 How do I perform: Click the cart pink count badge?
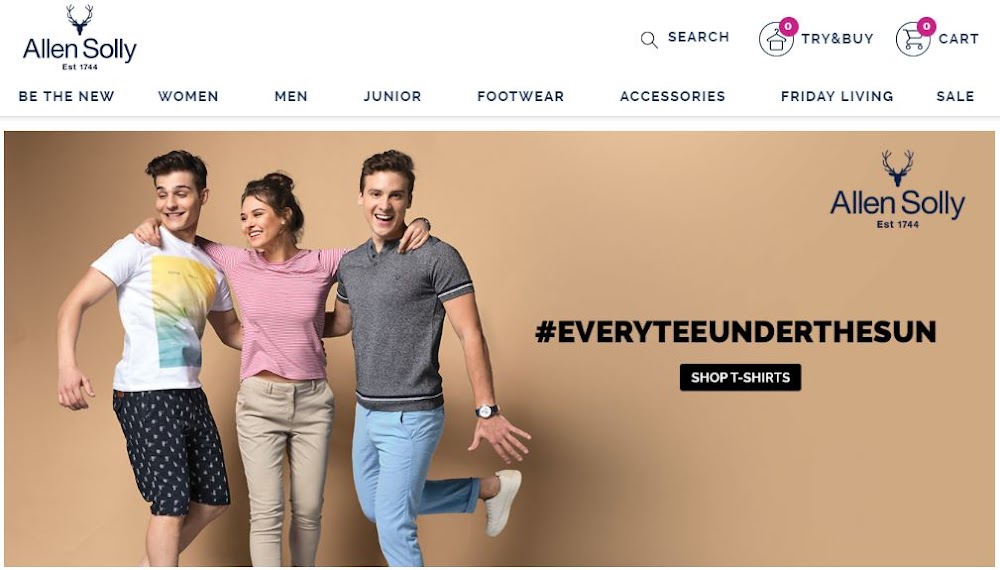coord(927,26)
